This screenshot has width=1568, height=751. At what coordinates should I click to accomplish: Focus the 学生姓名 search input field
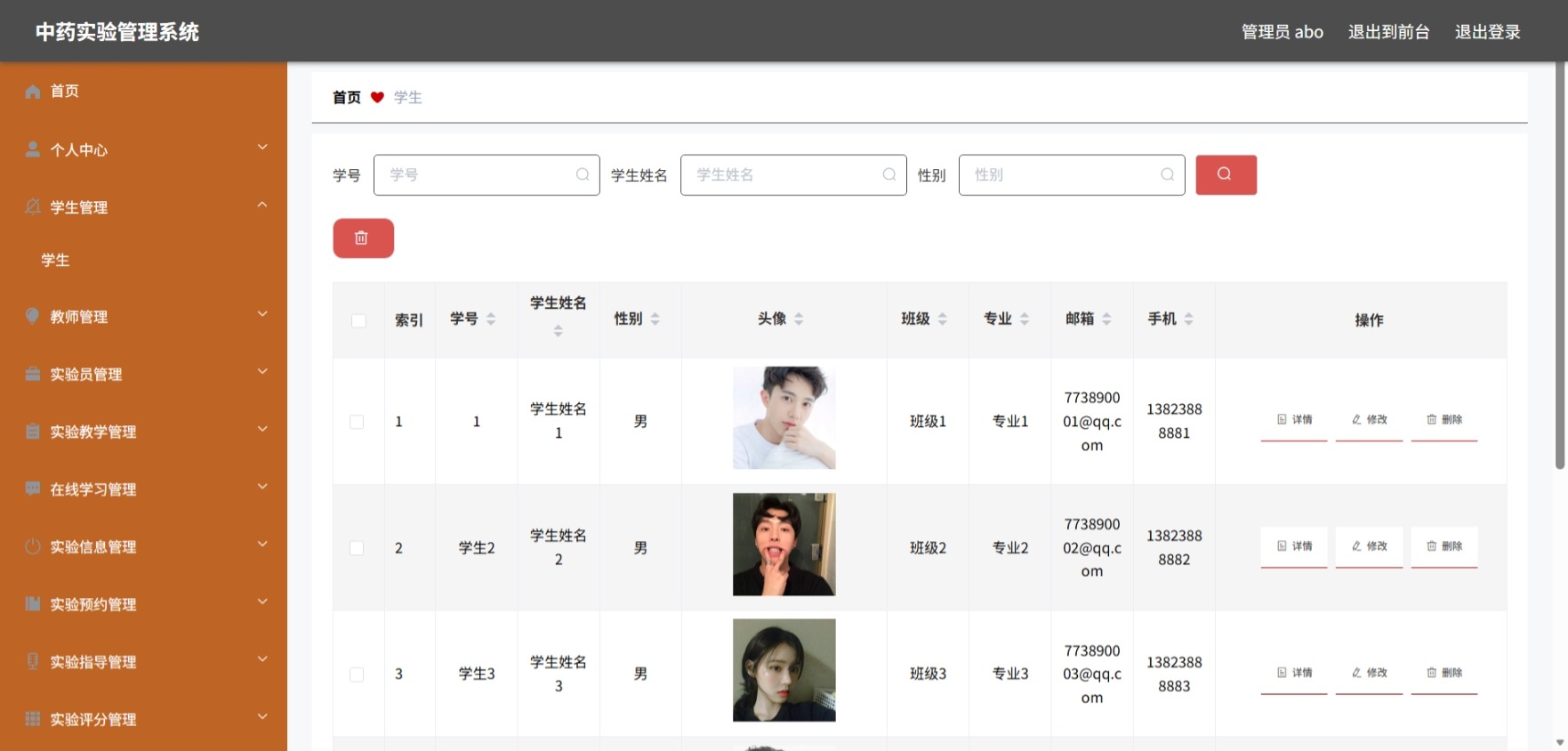point(793,174)
